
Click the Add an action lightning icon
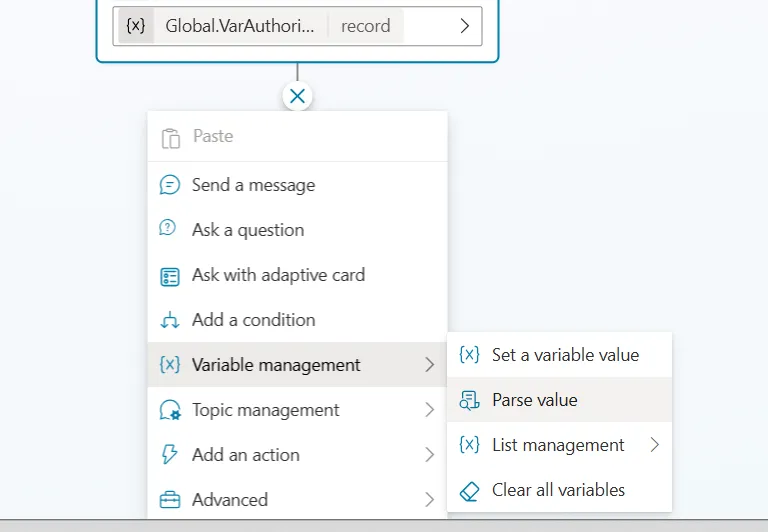pos(169,455)
